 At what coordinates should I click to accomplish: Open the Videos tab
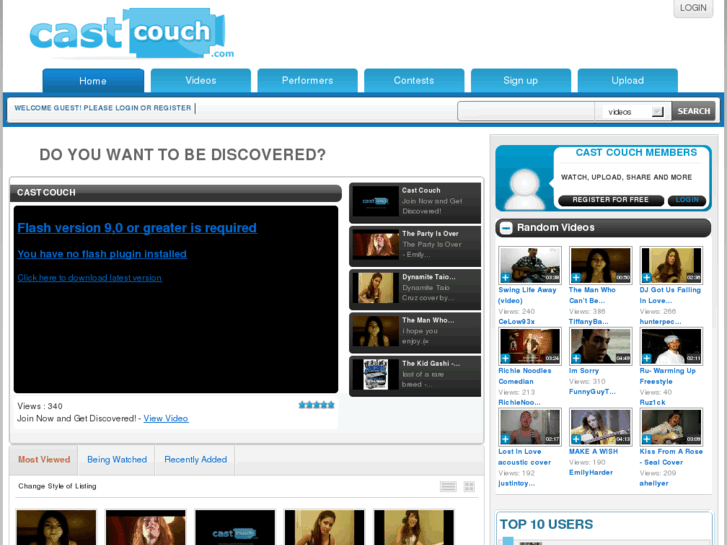coord(201,80)
